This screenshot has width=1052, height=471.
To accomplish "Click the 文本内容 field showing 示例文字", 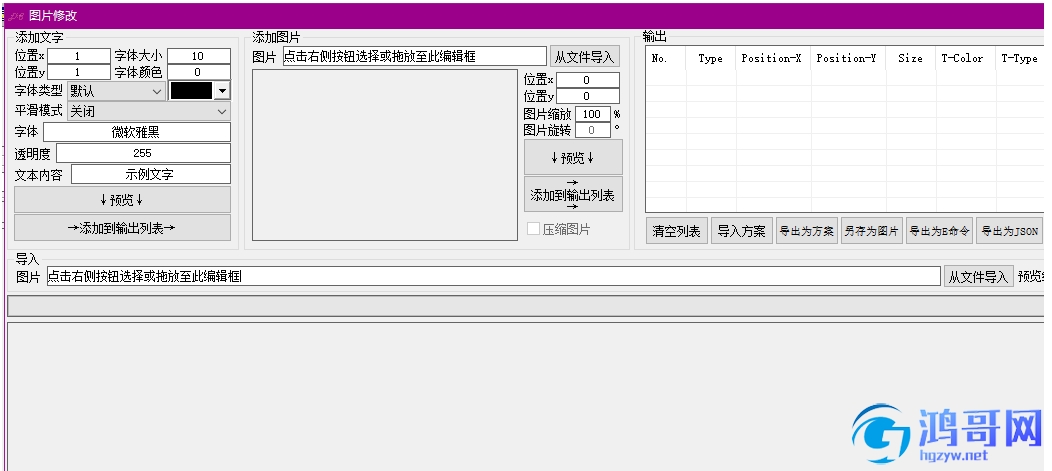I will click(150, 174).
